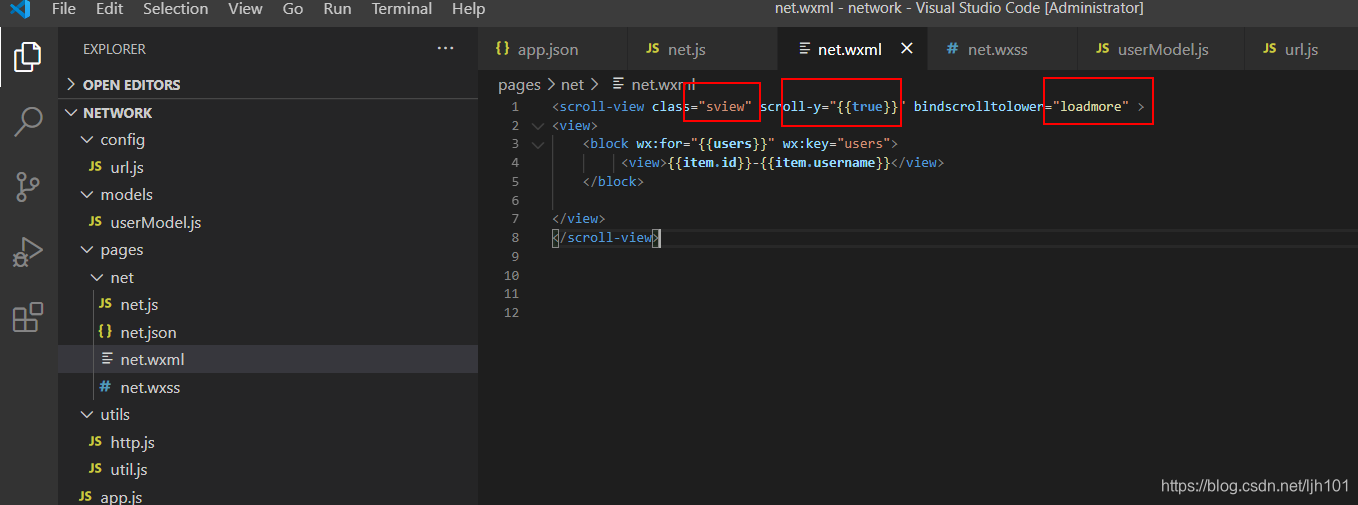The image size is (1358, 505).
Task: Click the braces icon on app.json tab
Action: [x=503, y=49]
